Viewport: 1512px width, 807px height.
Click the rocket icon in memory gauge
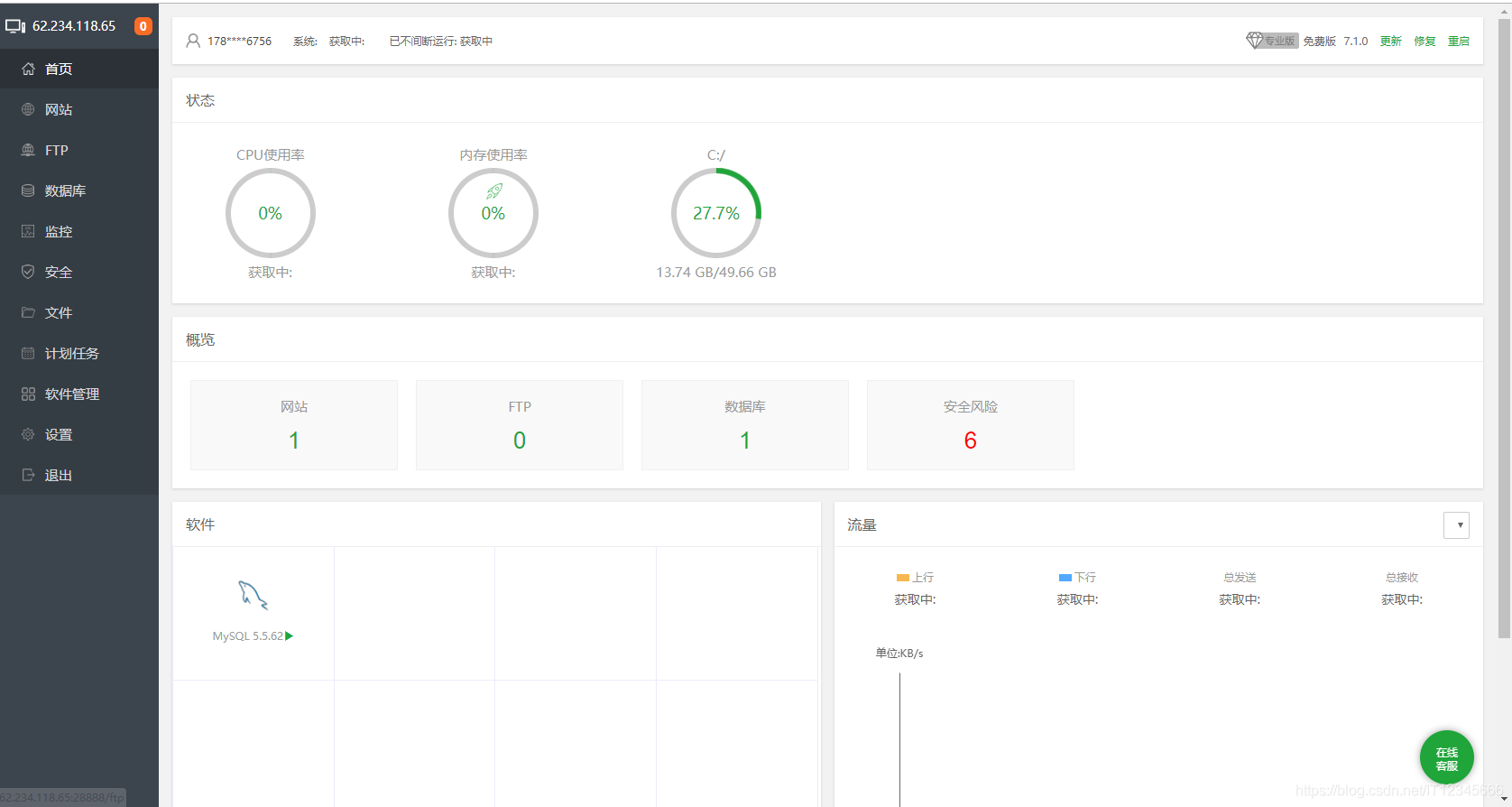494,191
